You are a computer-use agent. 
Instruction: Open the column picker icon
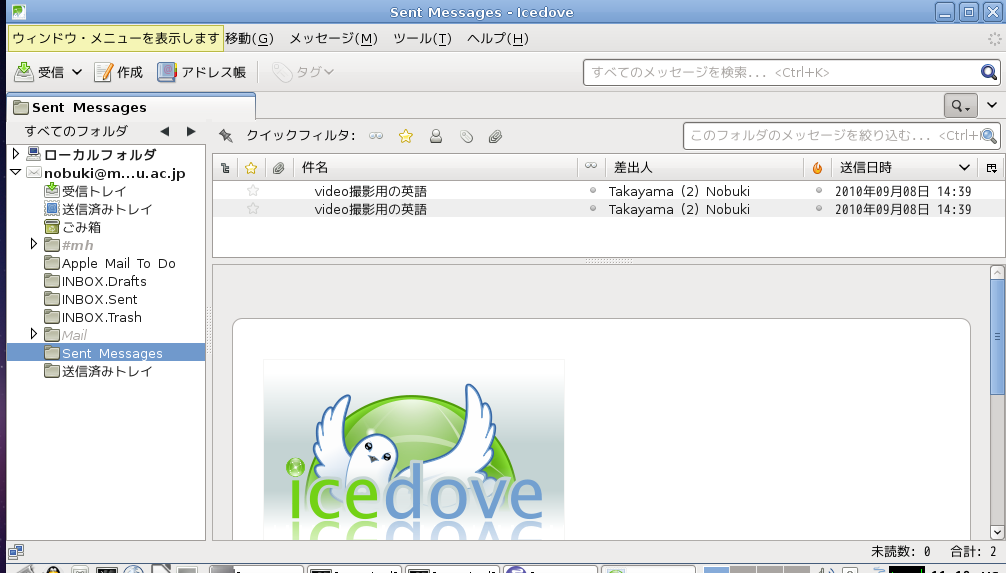(x=992, y=168)
